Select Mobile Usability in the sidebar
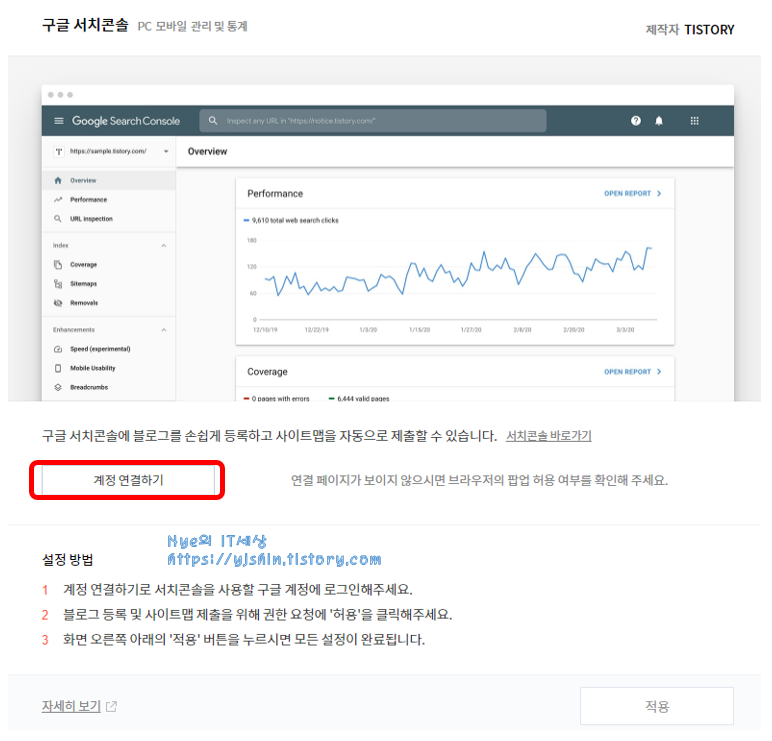The height and width of the screenshot is (741, 772). 108,368
